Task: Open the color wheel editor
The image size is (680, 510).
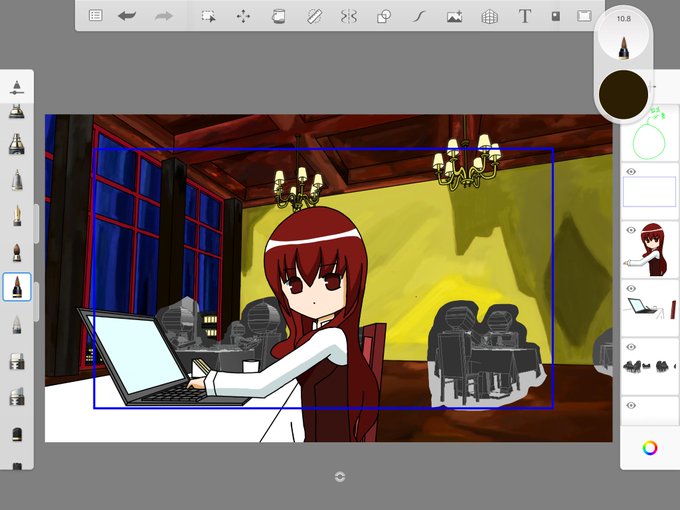Action: 650,448
